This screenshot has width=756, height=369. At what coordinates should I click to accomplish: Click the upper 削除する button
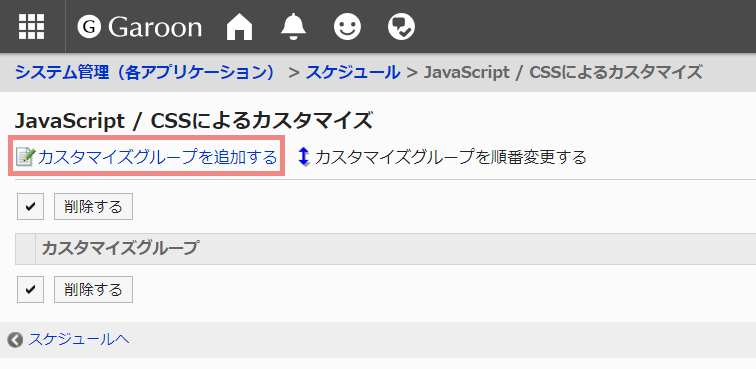coord(93,206)
